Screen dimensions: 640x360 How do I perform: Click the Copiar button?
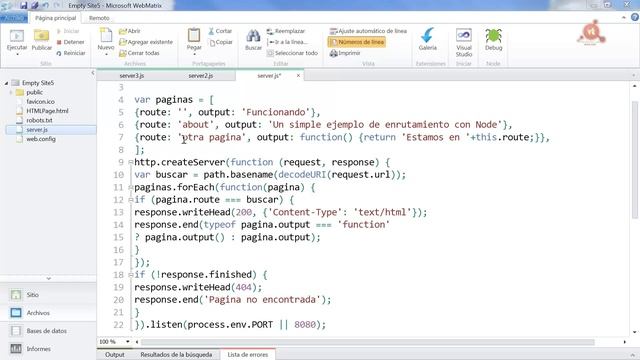tap(220, 42)
